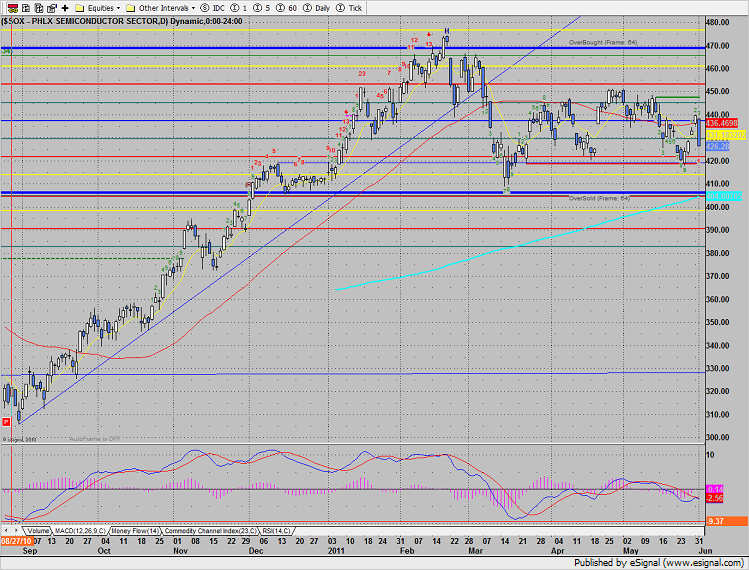Click the OverSold (Frame: 64) label
Screen dimensions: 749x570
click(x=599, y=198)
